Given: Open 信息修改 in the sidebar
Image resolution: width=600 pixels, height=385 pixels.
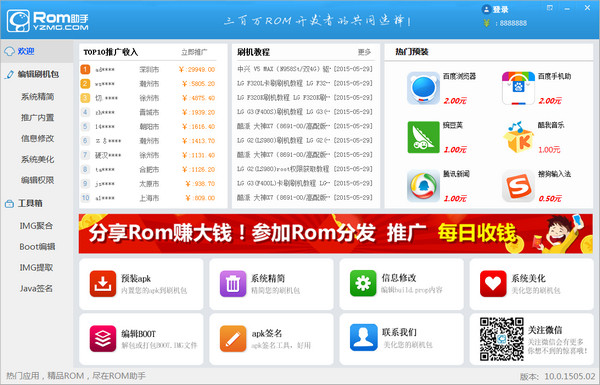Looking at the screenshot, I should 38,139.
